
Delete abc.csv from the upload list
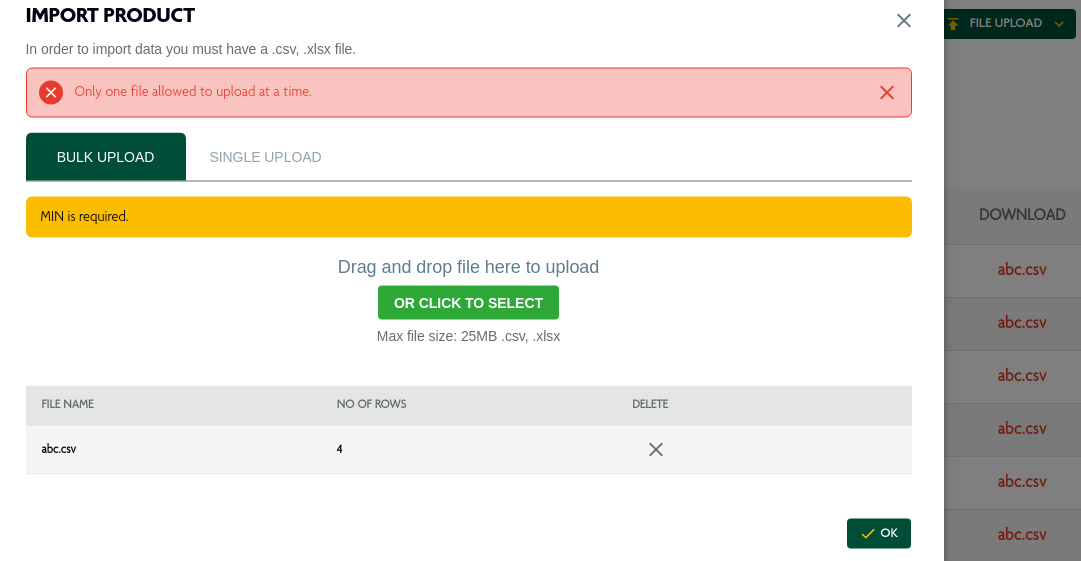pyautogui.click(x=656, y=449)
